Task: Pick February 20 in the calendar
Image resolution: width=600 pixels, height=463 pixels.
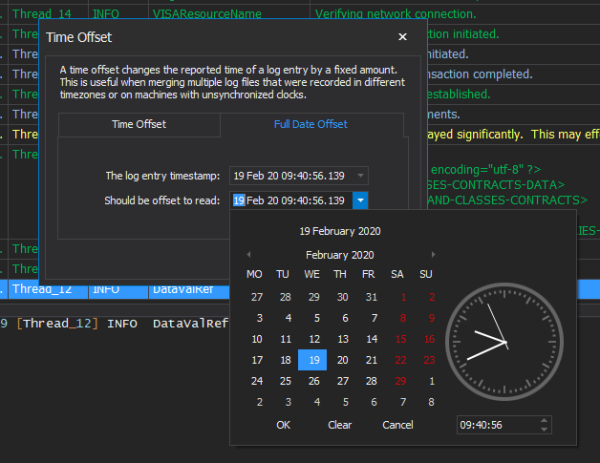Action: click(x=342, y=360)
